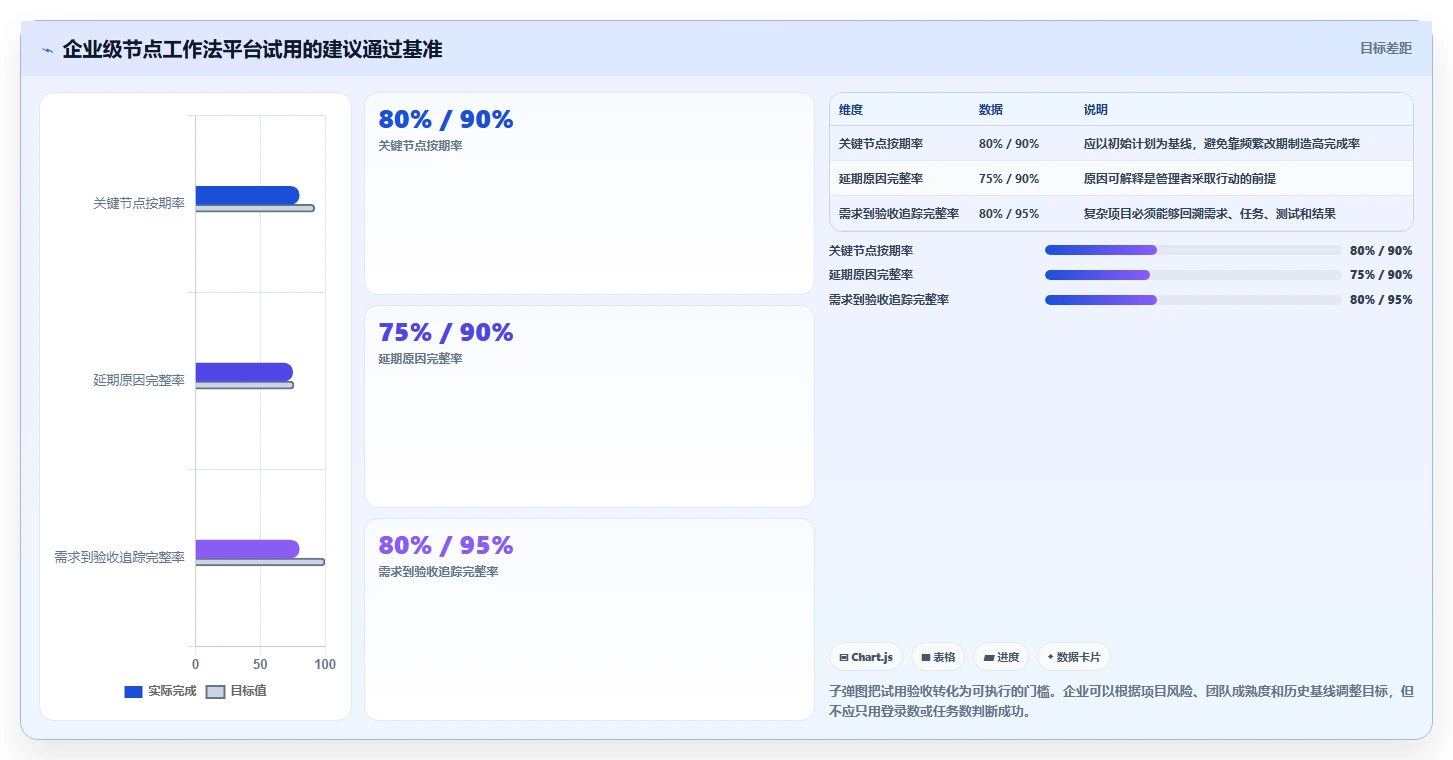Click the 表格 chip
Screen dimensions: 1453x760
click(x=938, y=657)
